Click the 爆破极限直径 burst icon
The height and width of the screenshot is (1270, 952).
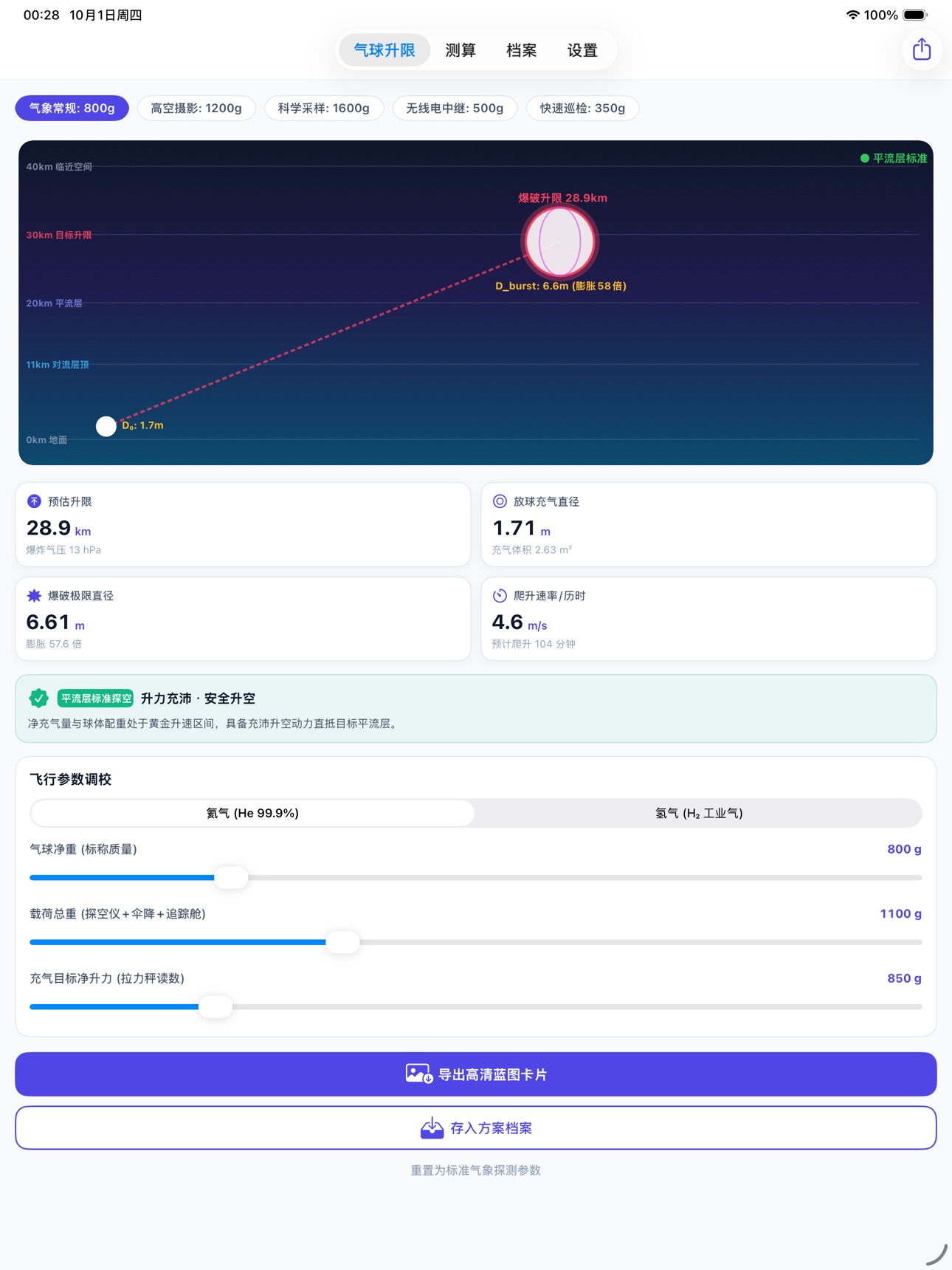[x=34, y=595]
